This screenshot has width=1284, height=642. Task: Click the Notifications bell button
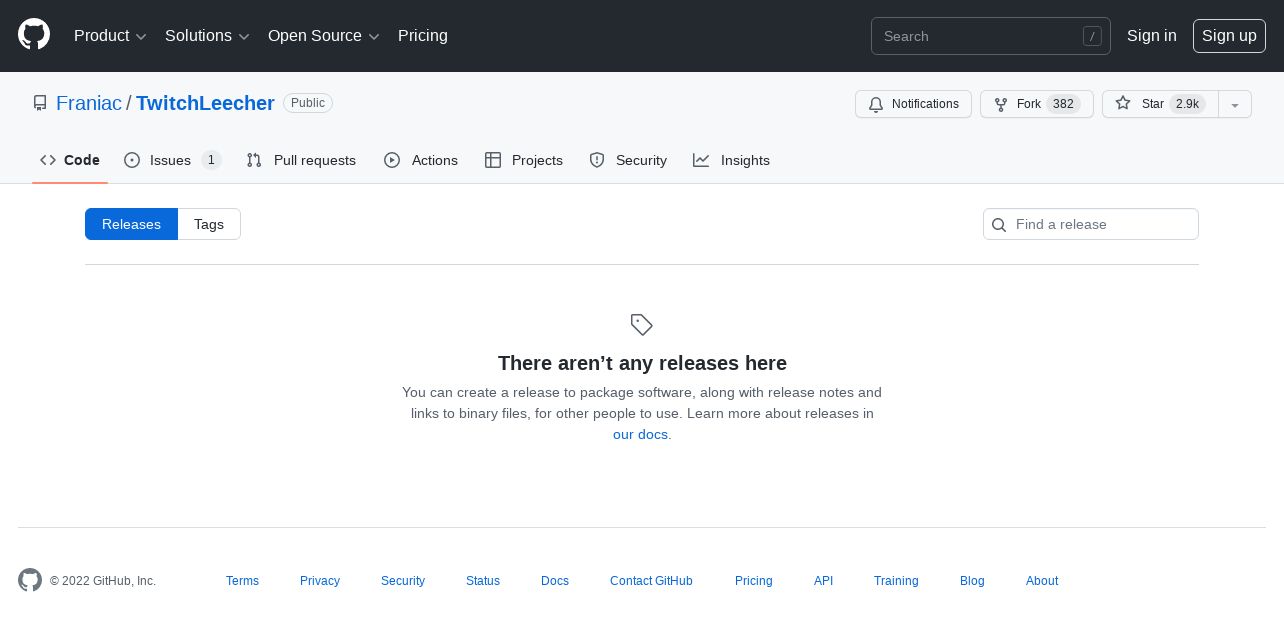[x=913, y=104]
